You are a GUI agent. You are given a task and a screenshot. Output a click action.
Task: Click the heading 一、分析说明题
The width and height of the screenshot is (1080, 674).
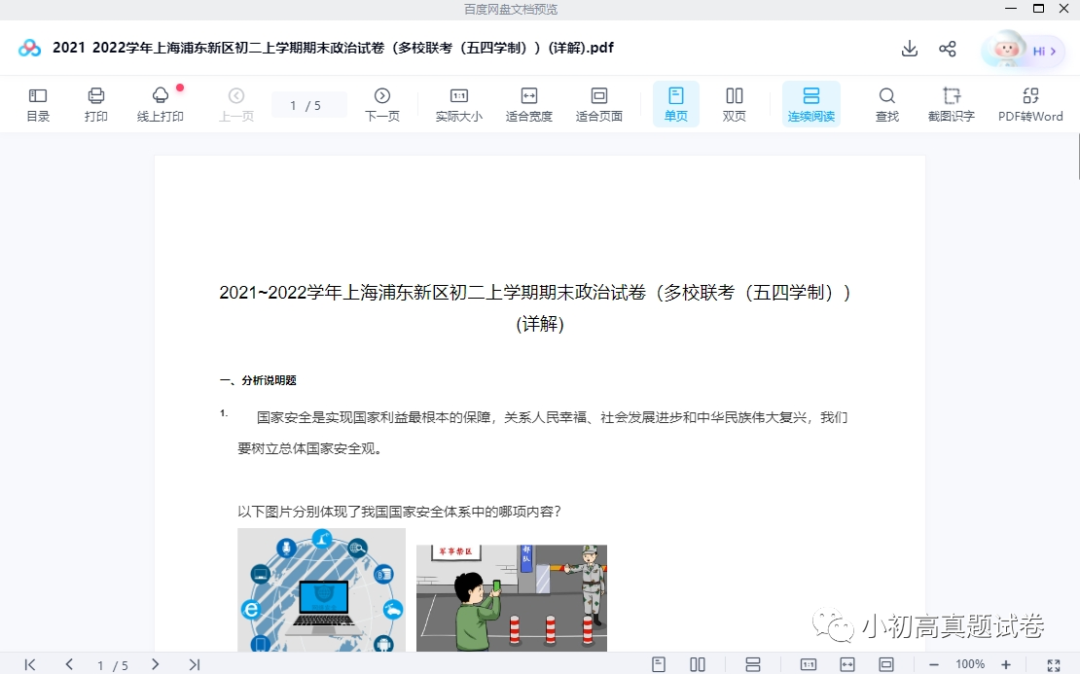pos(258,380)
